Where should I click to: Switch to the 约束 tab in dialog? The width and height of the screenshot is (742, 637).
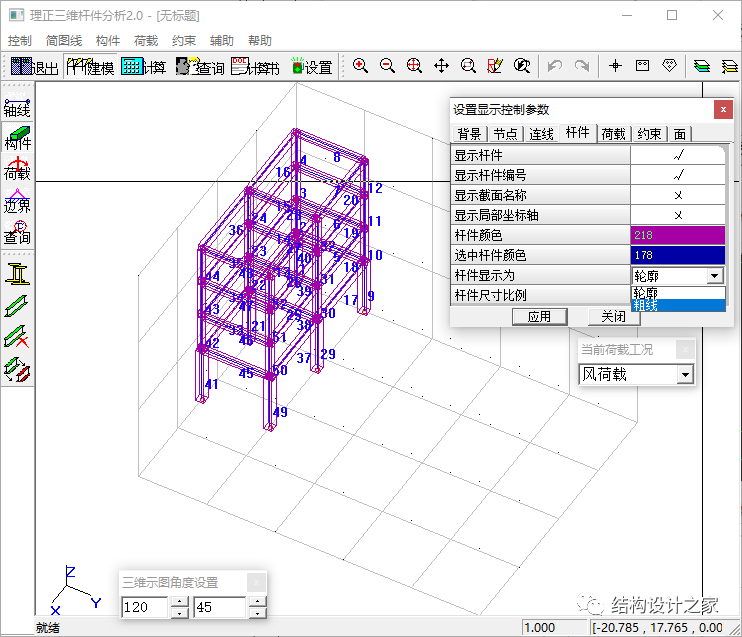[649, 134]
